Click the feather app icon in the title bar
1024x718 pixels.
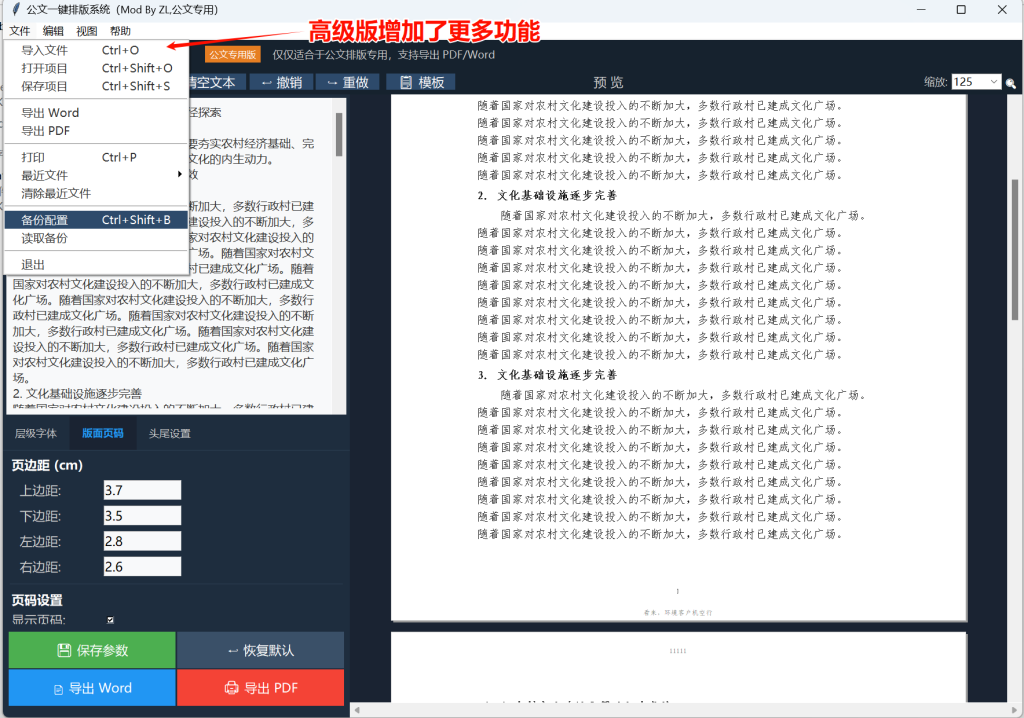pyautogui.click(x=16, y=10)
